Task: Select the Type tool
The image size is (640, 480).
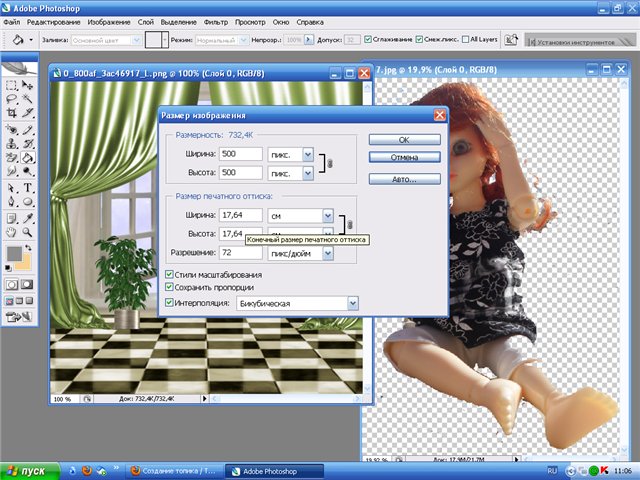Action: point(28,187)
